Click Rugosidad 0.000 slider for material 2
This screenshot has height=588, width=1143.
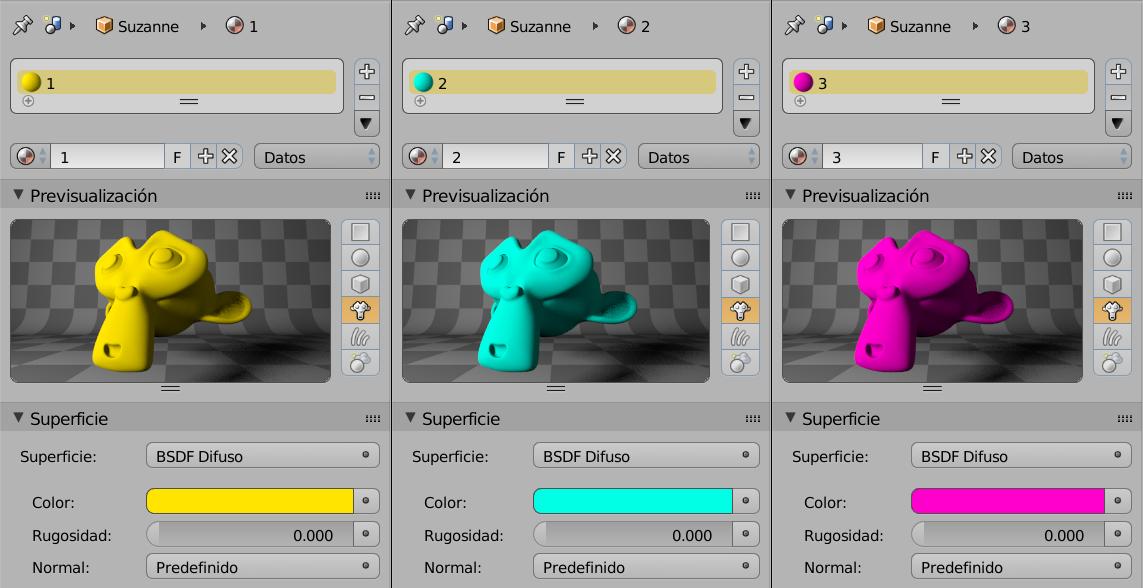(633, 534)
